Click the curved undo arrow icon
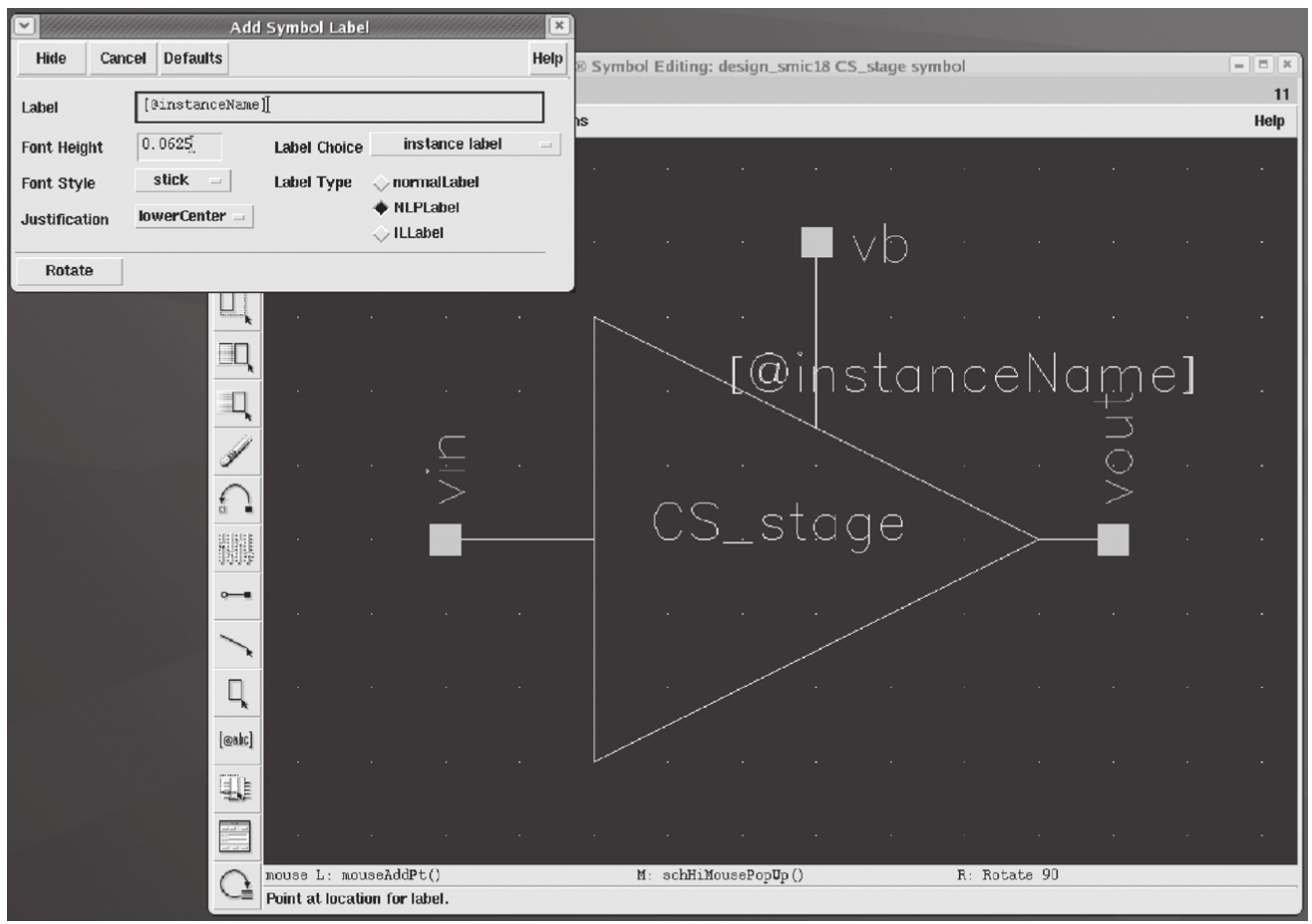Image resolution: width=1312 pixels, height=924 pixels. (x=235, y=498)
